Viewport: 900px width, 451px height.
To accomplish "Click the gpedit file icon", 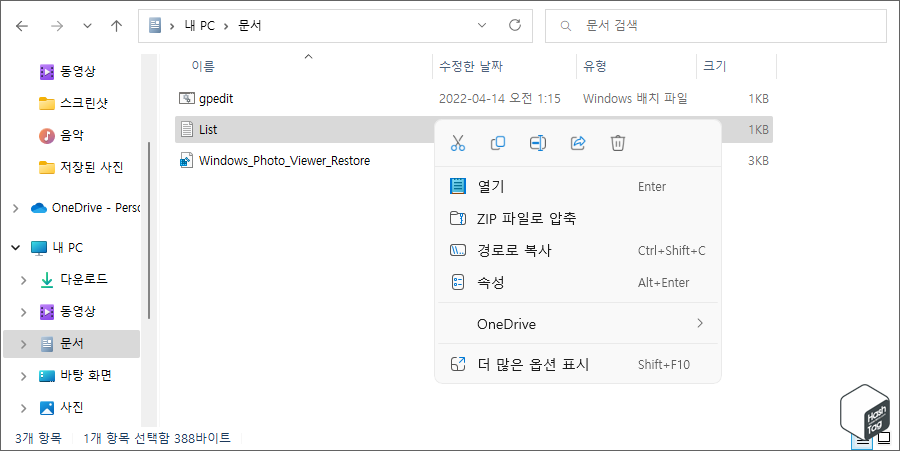I will click(187, 98).
